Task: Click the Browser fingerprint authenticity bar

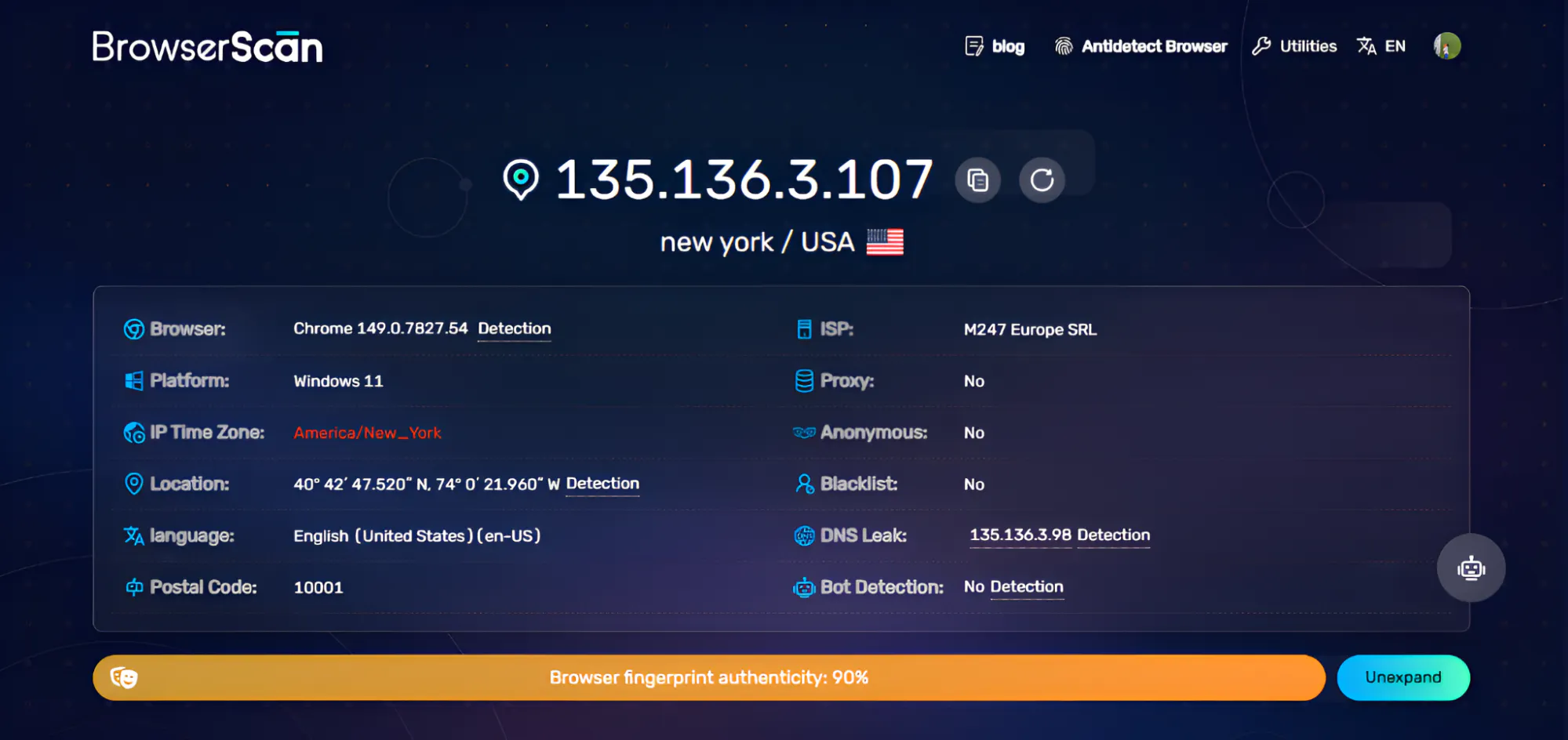Action: (709, 677)
